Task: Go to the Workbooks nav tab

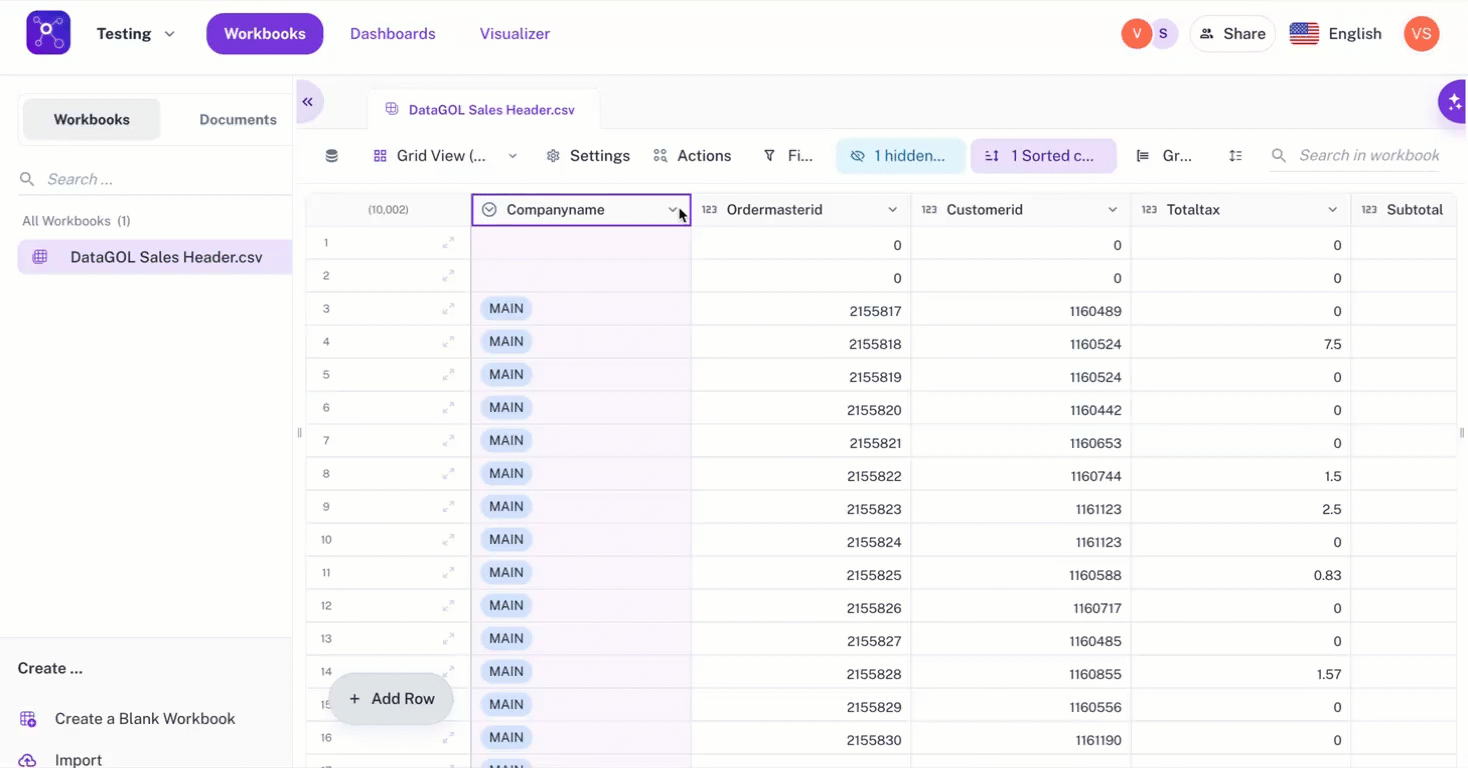Action: [265, 34]
